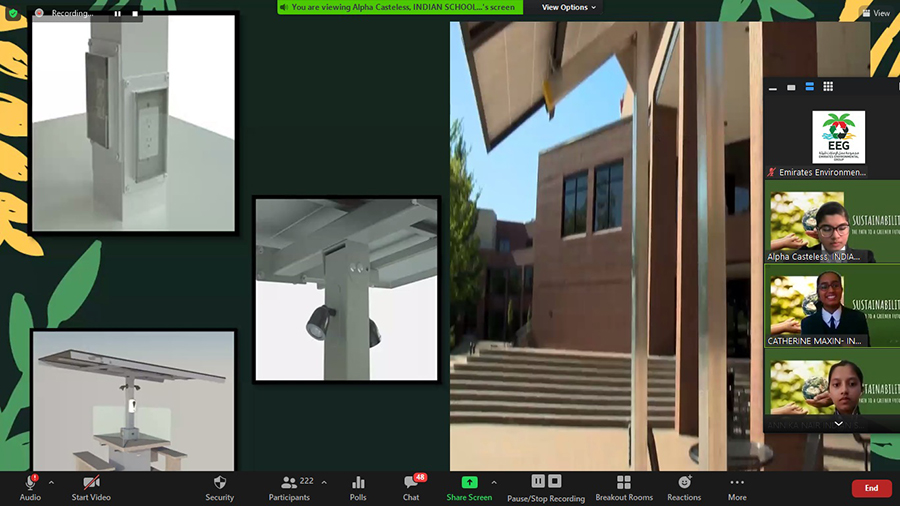The width and height of the screenshot is (900, 506).
Task: Open the Chat panel
Action: [411, 487]
